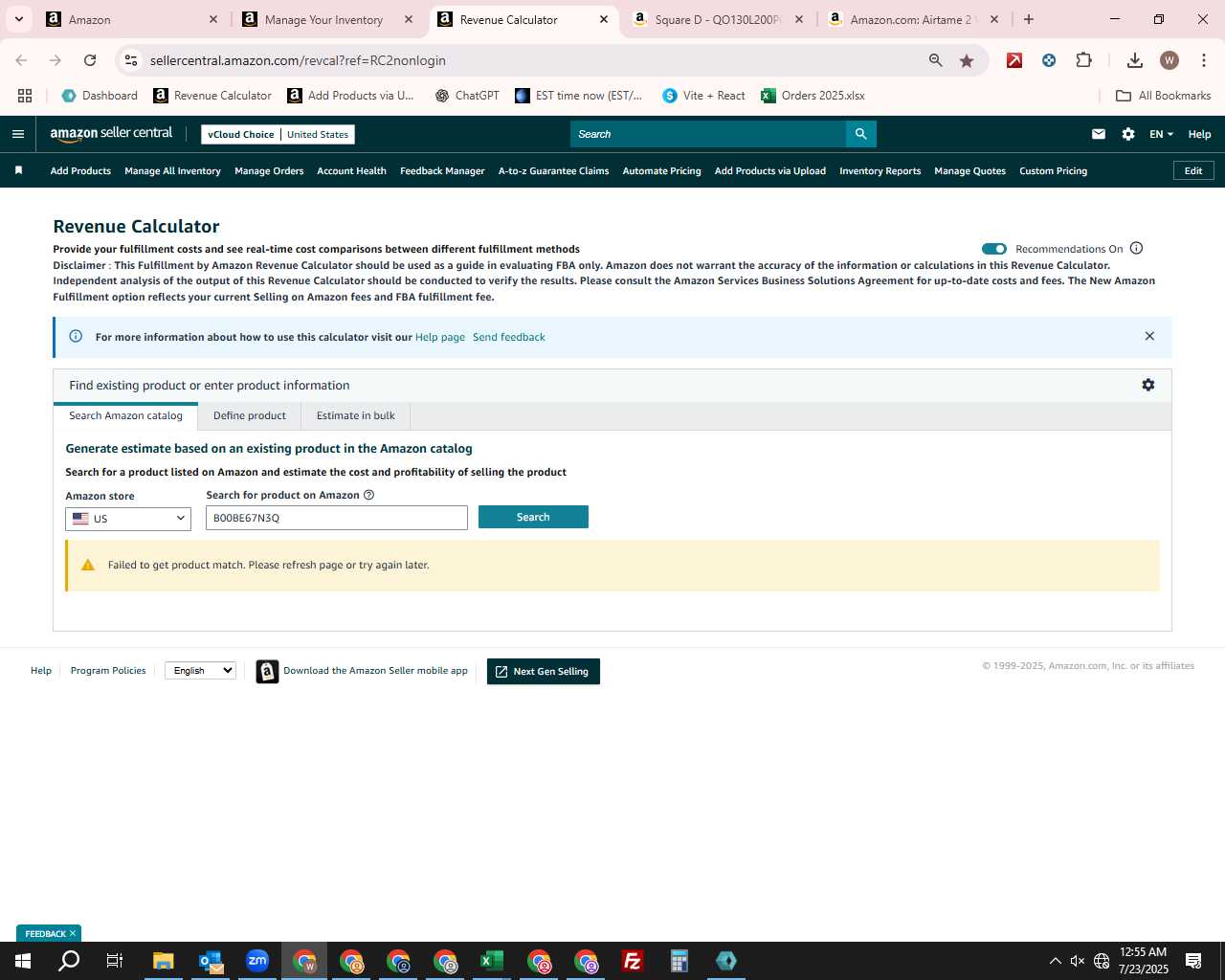Open the English footer language select
Viewport: 1225px width, 980px height.
coord(200,671)
